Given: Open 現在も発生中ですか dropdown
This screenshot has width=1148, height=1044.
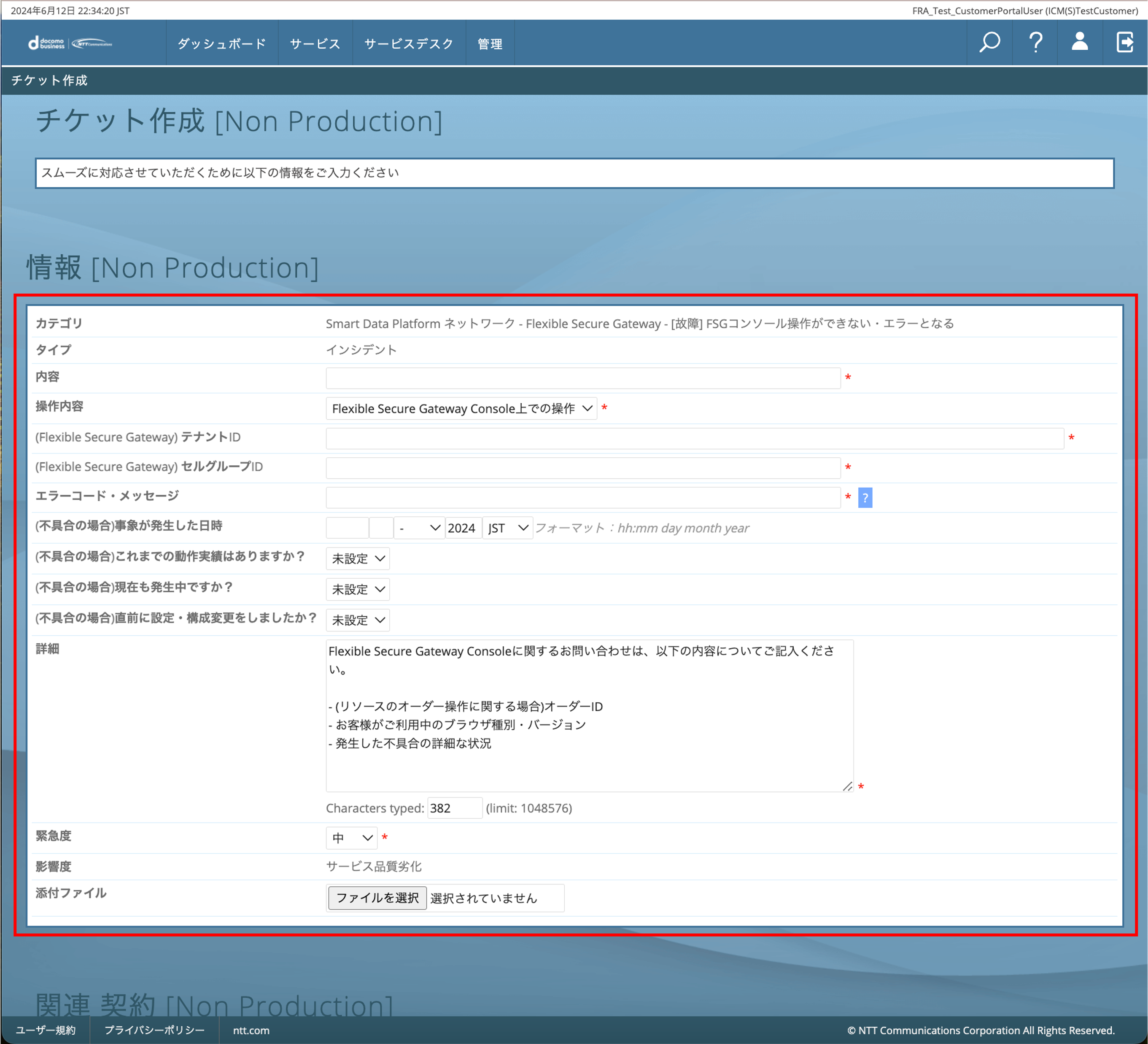Looking at the screenshot, I should coord(358,590).
